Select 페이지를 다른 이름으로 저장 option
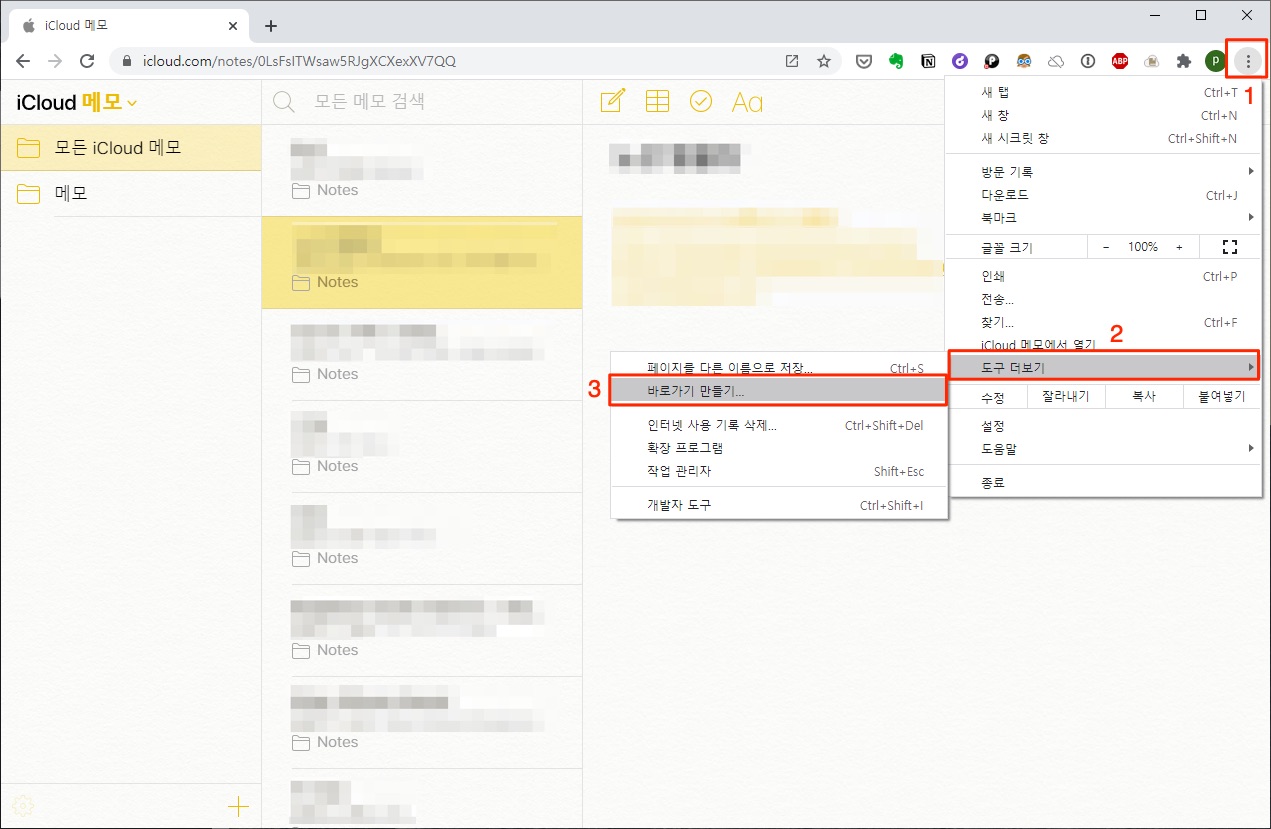 point(778,368)
